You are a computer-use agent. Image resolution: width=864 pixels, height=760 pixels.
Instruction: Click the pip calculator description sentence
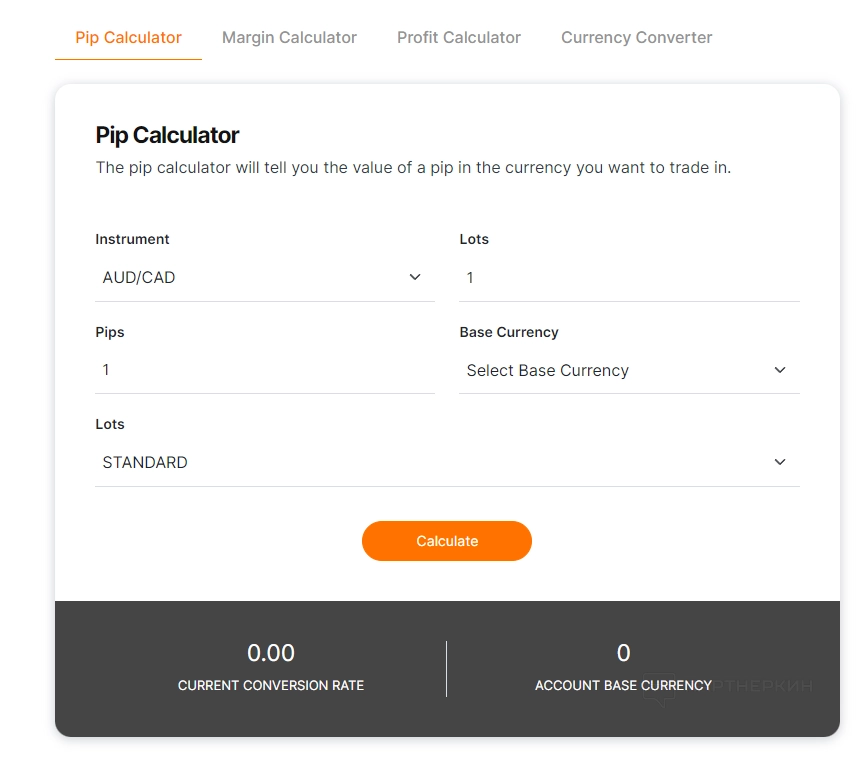pyautogui.click(x=413, y=168)
